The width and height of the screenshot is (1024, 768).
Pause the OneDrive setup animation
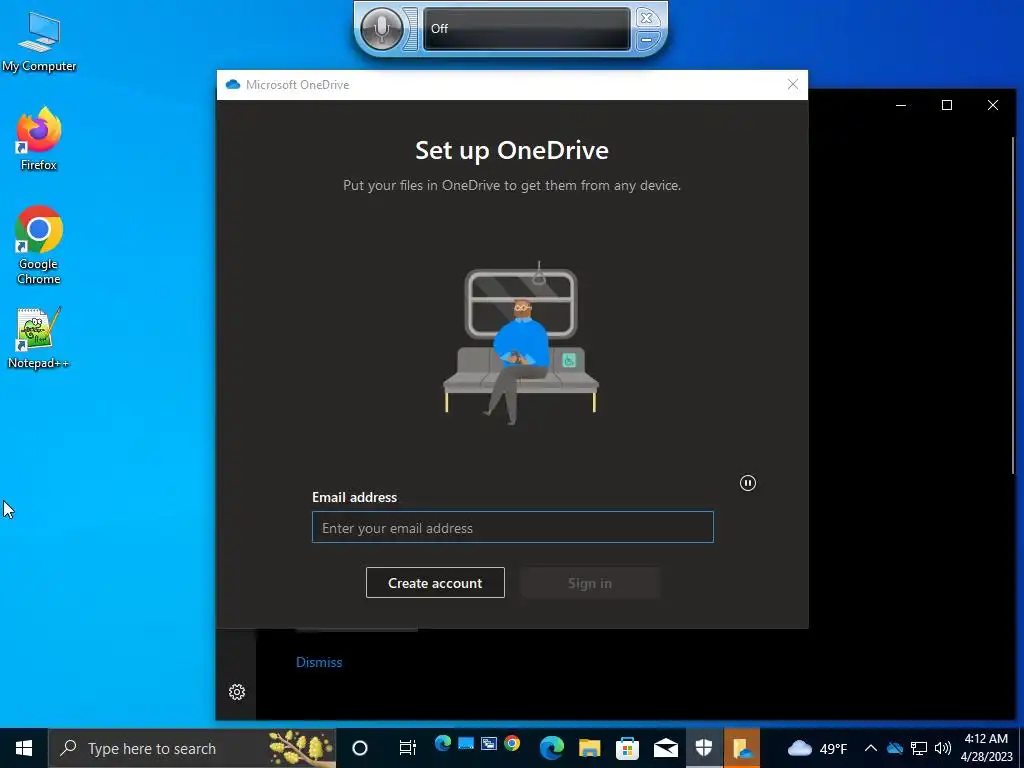pos(748,483)
